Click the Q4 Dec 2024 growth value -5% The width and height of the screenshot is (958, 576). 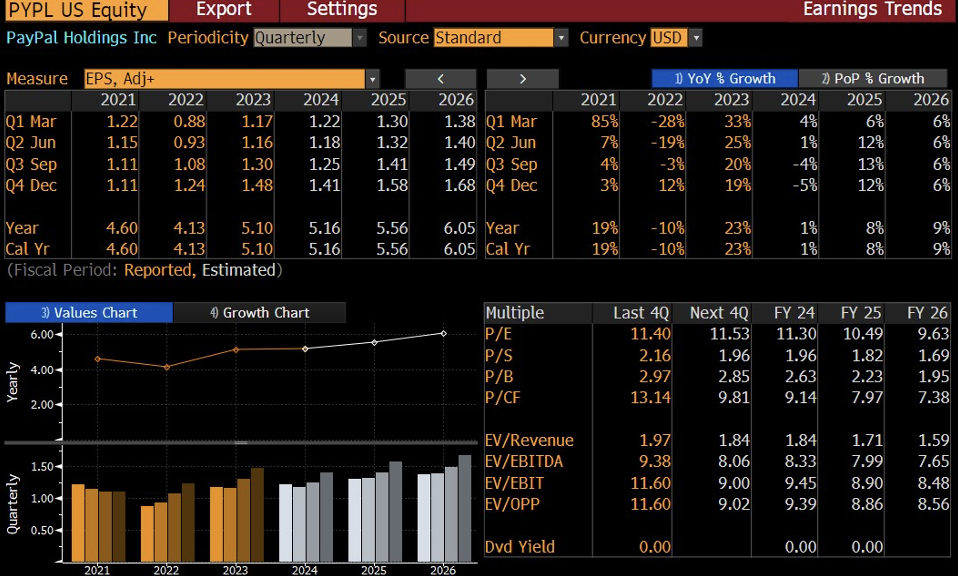804,186
